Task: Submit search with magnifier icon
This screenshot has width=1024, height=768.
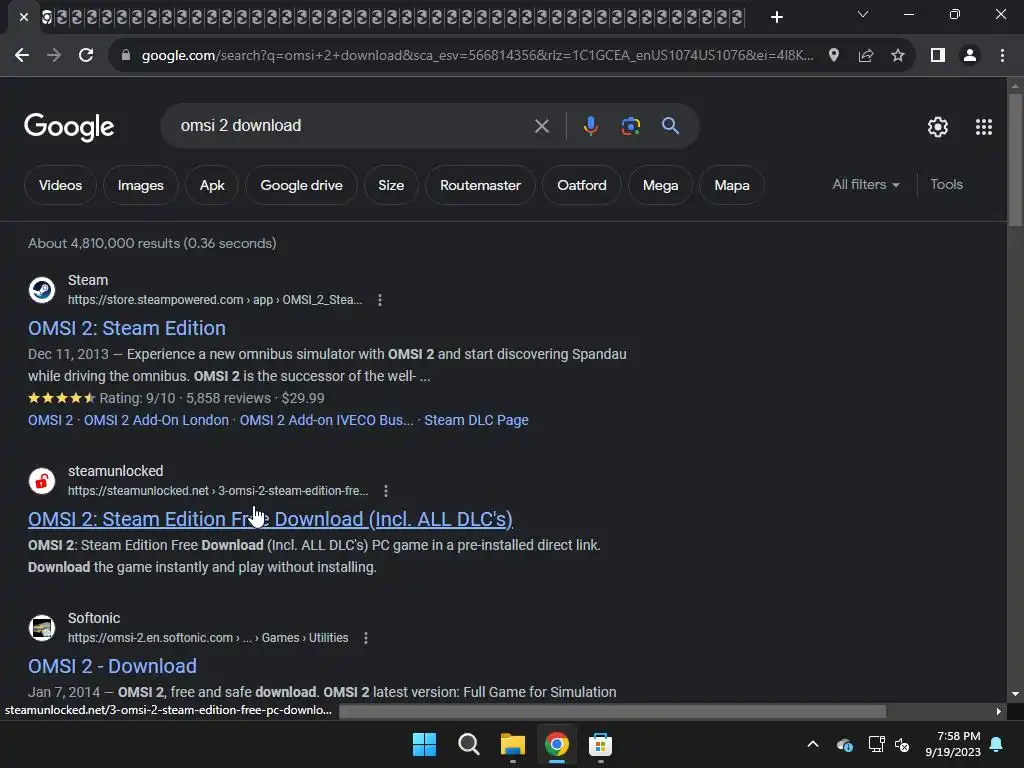Action: [670, 125]
